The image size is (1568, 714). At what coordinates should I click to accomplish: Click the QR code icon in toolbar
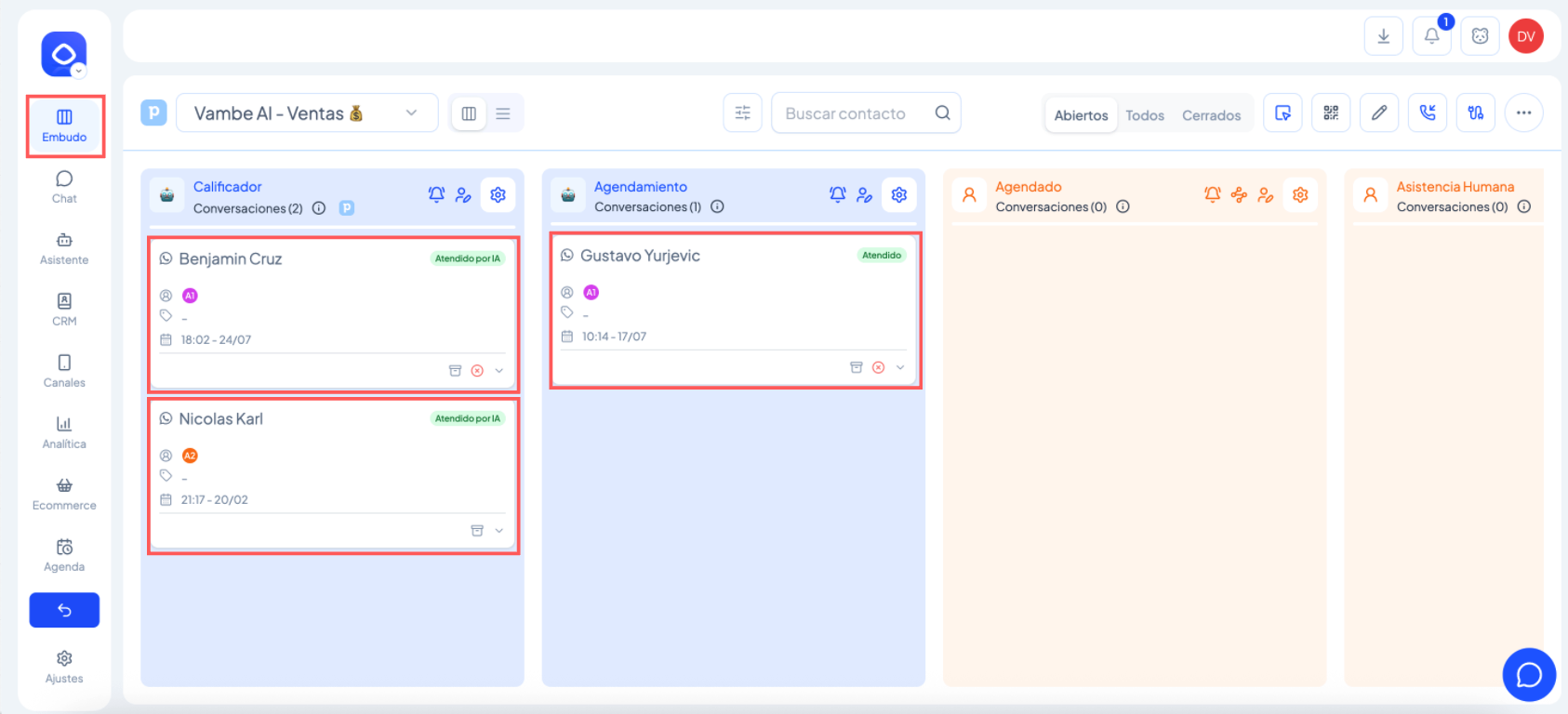1331,113
